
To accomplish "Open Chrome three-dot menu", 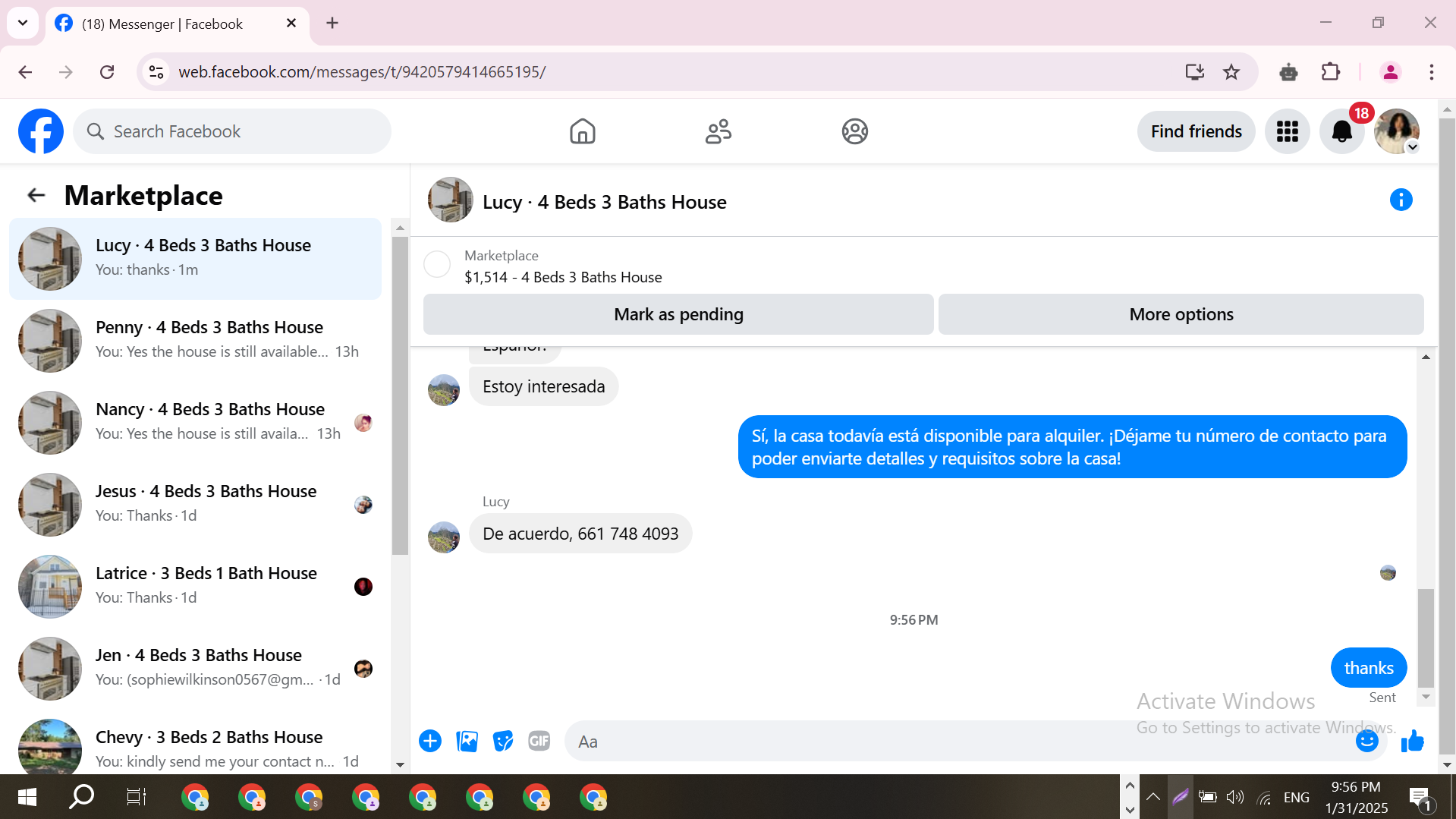I will (x=1432, y=72).
